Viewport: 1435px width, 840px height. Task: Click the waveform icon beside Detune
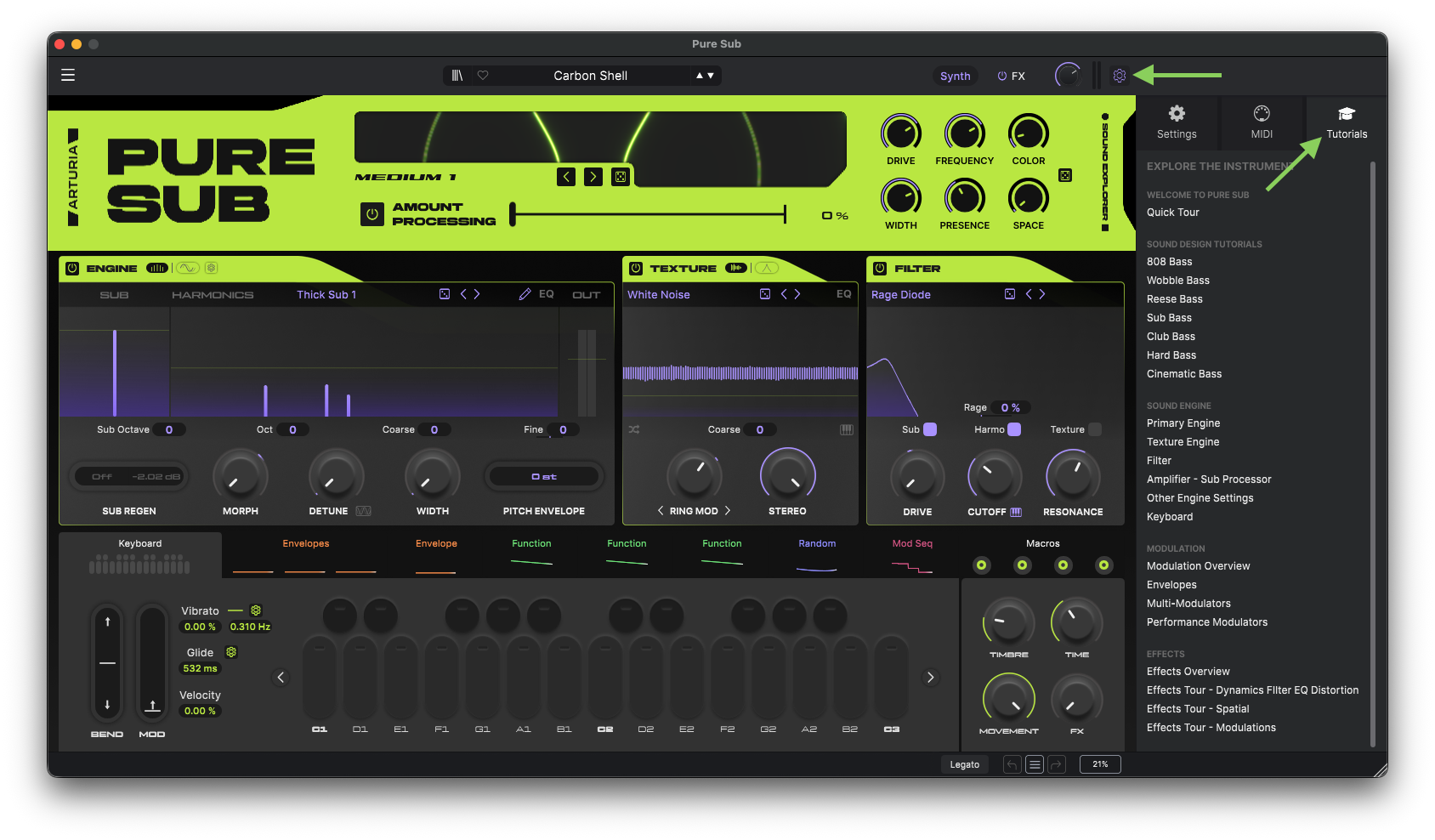coord(363,511)
